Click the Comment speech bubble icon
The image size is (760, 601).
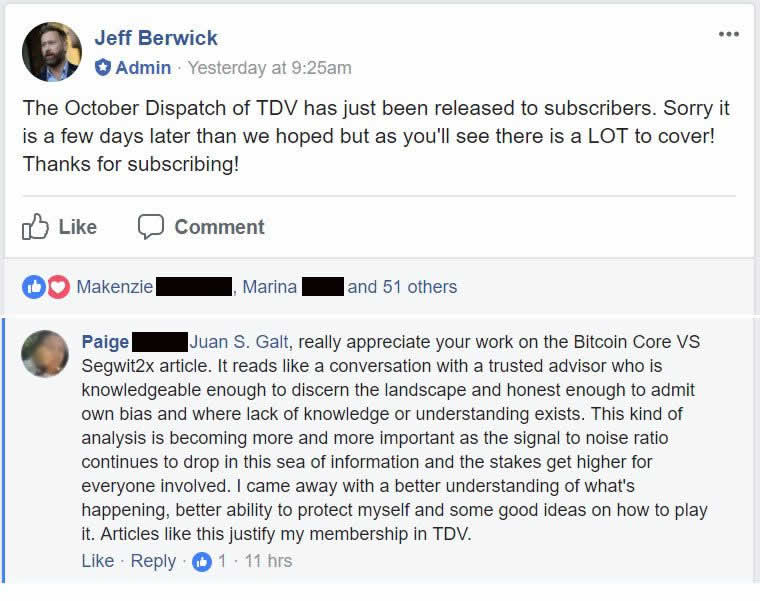point(151,227)
